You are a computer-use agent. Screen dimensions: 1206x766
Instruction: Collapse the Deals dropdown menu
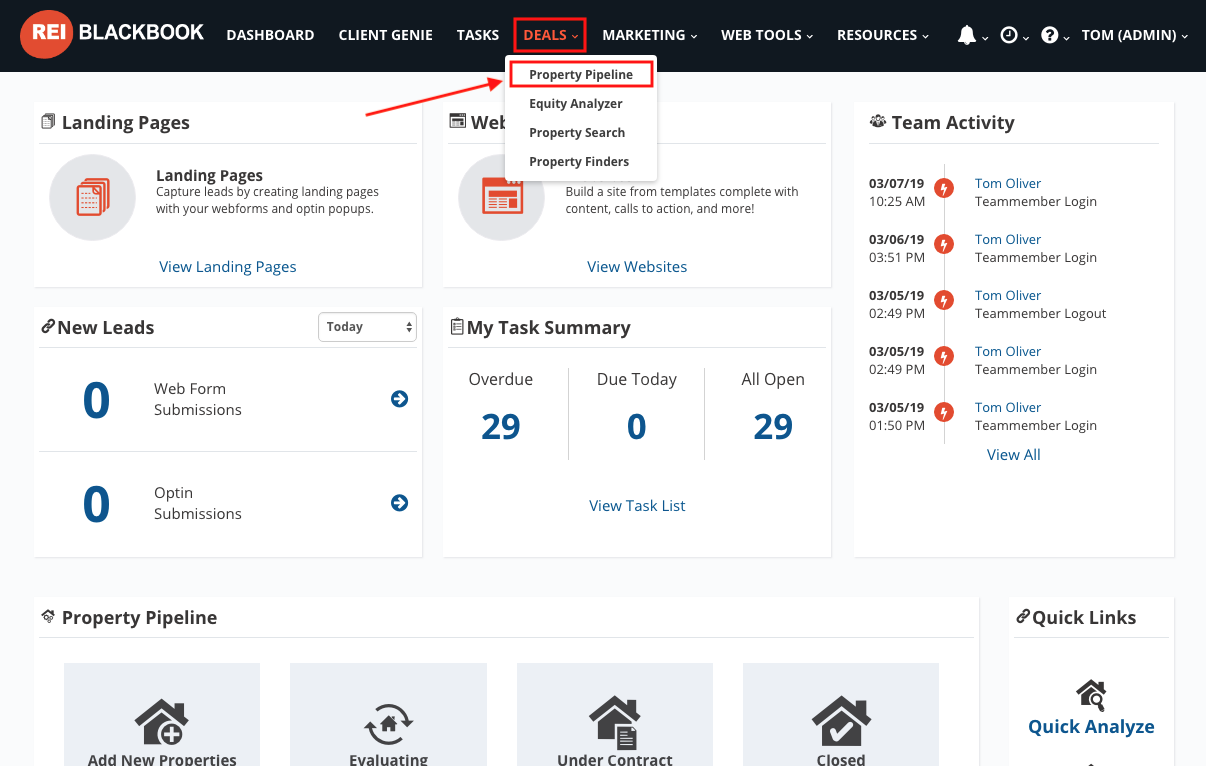click(x=550, y=35)
